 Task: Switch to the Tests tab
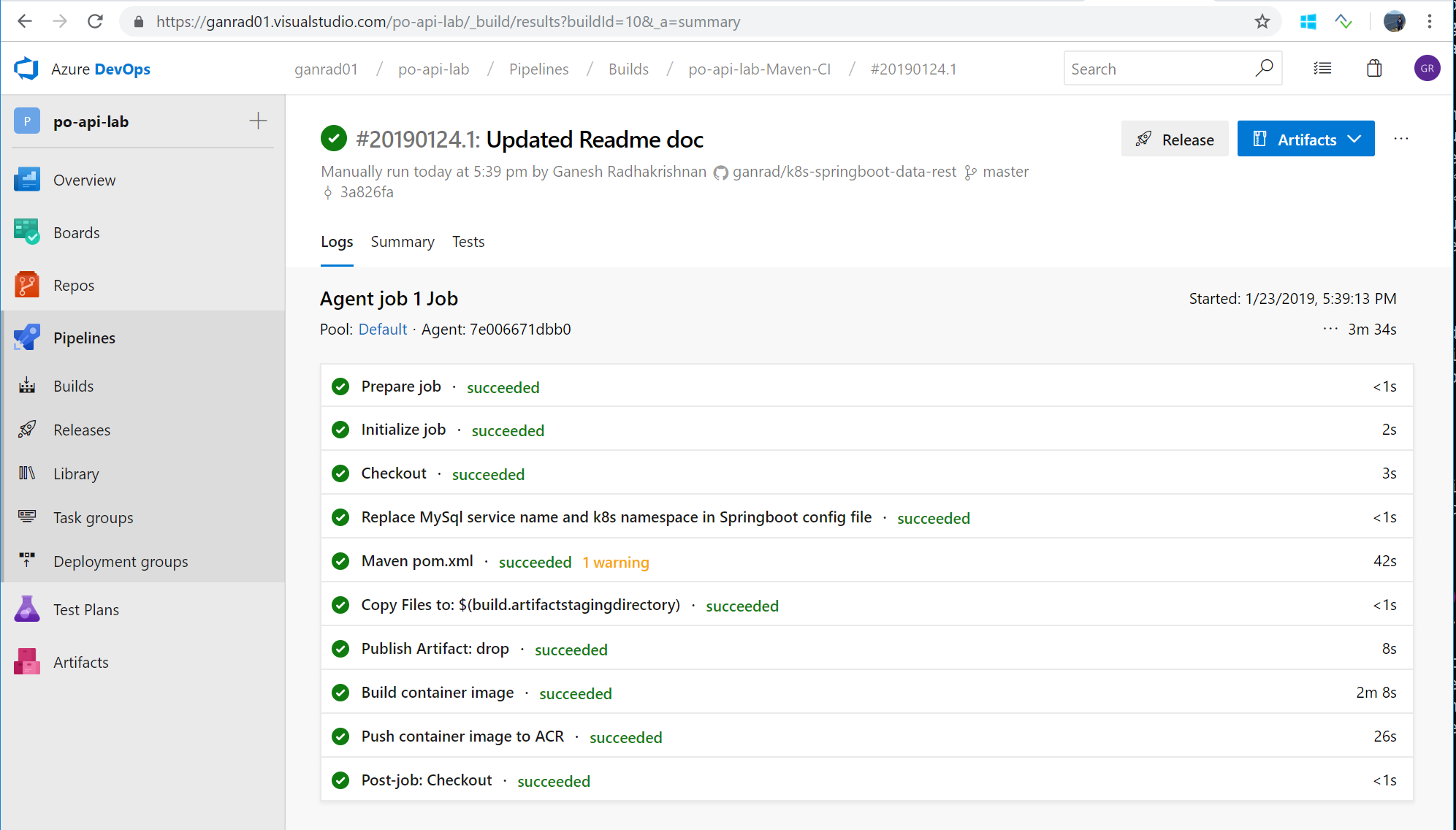pos(468,242)
